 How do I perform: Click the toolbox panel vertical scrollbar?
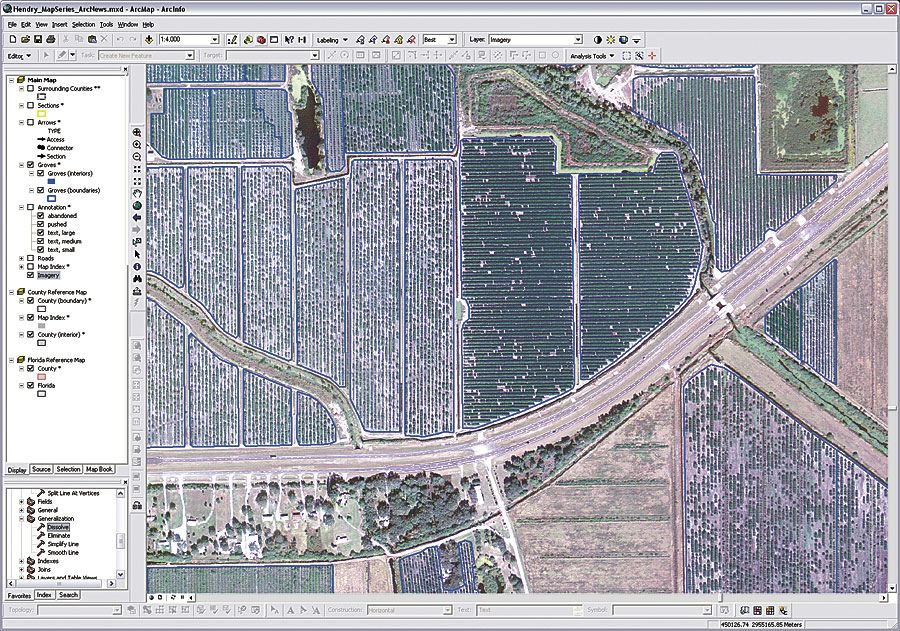[x=120, y=534]
